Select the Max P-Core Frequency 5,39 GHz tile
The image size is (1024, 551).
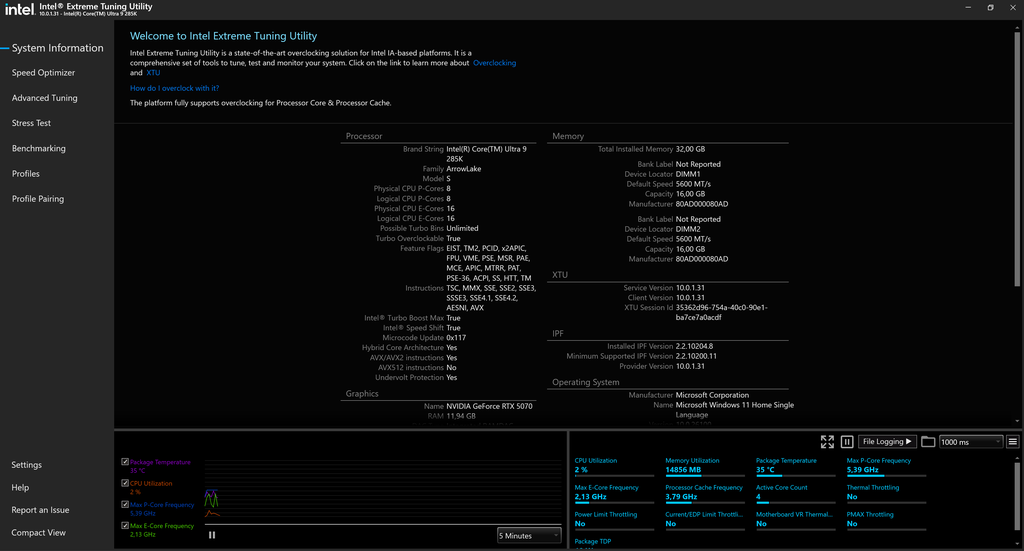(x=886, y=465)
